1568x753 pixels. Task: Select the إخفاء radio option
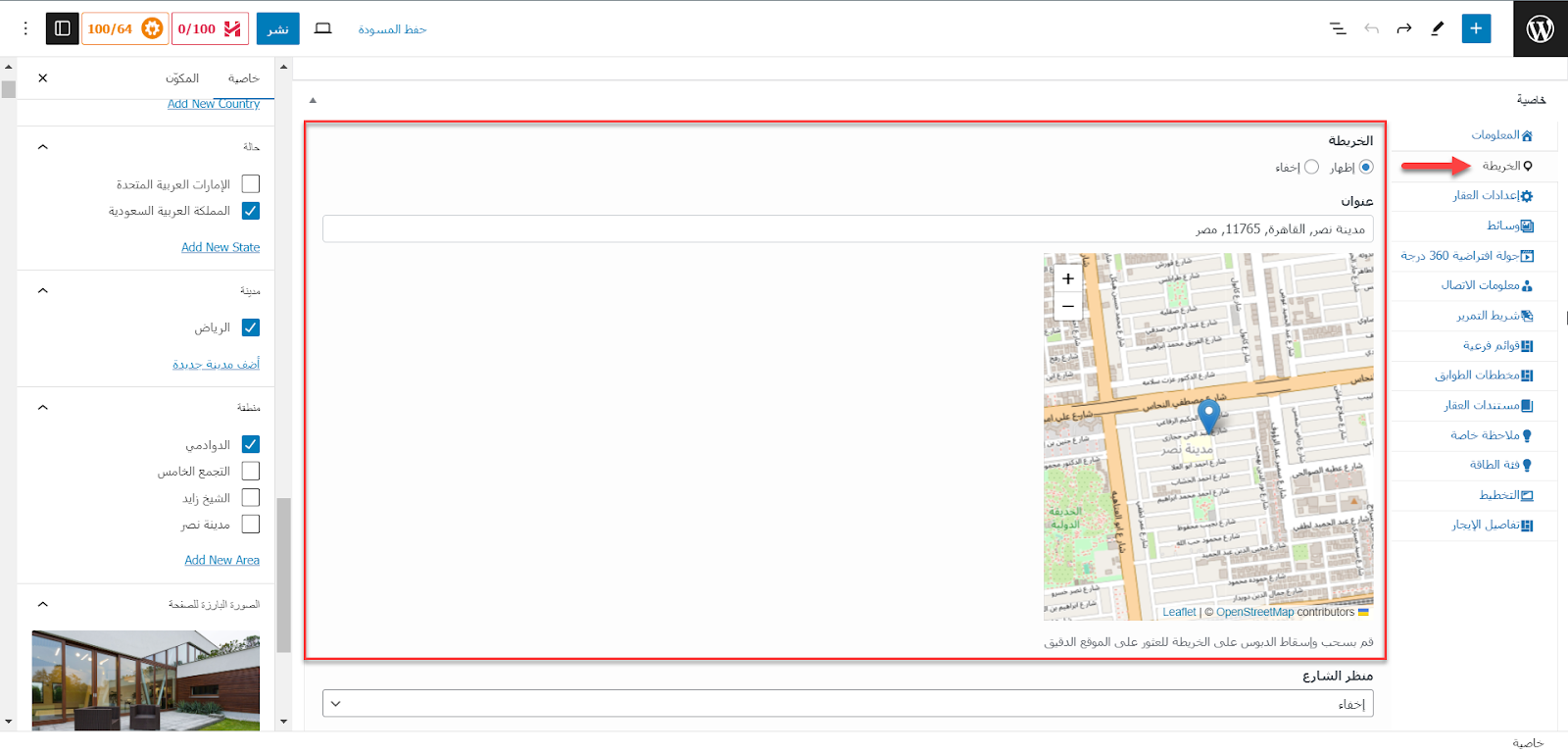[x=1311, y=168]
